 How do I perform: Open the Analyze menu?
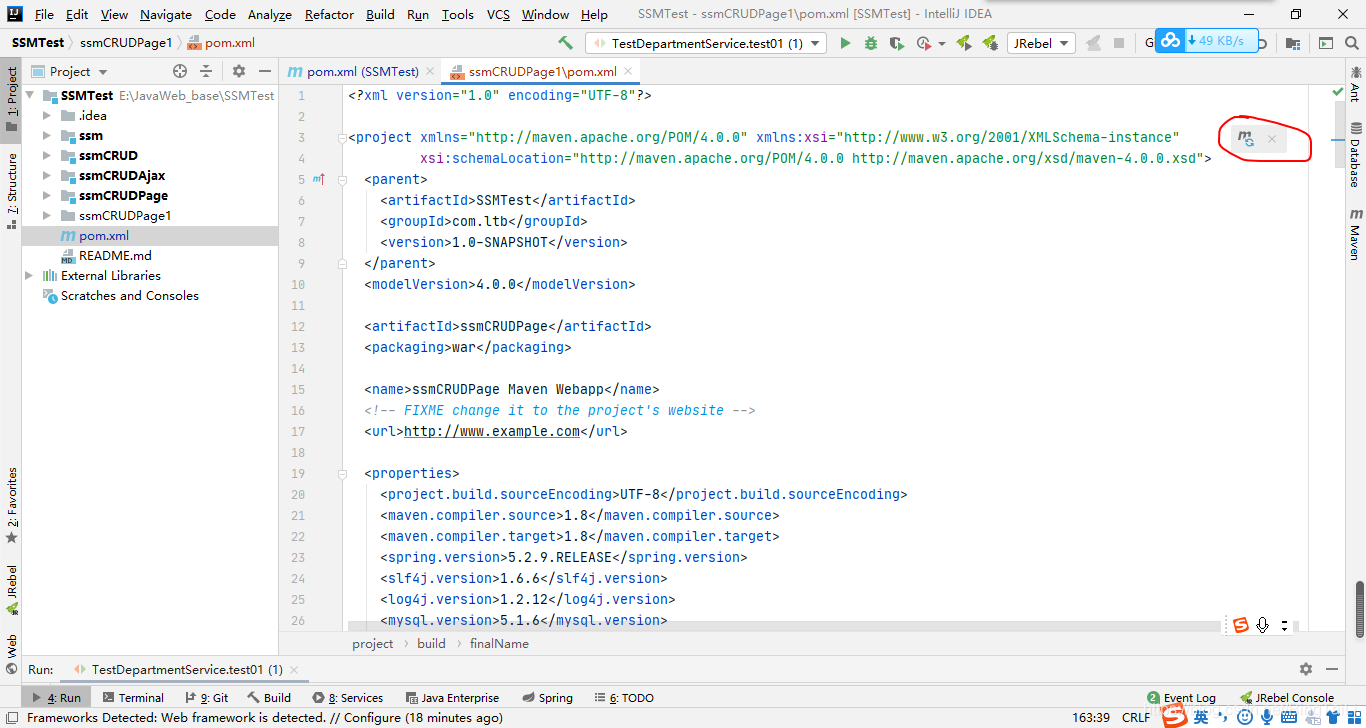[270, 14]
